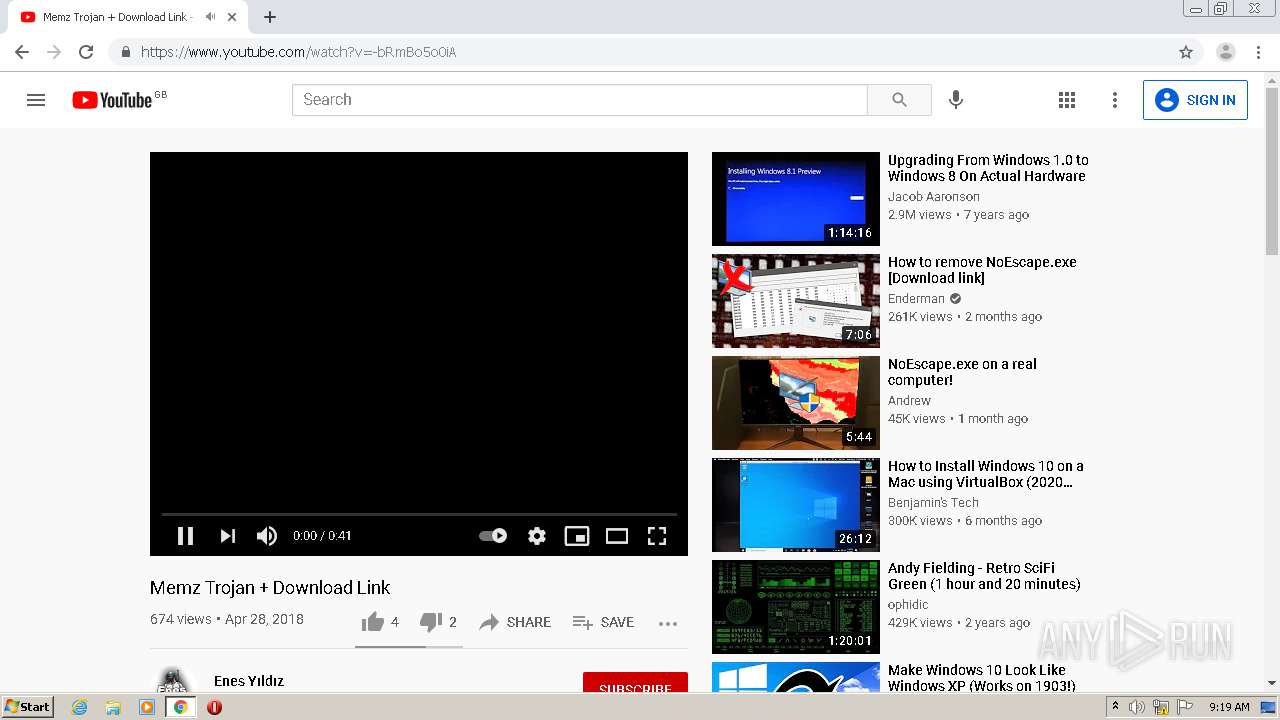Image resolution: width=1280 pixels, height=720 pixels.
Task: Enable miniplayer mode
Action: tap(577, 536)
